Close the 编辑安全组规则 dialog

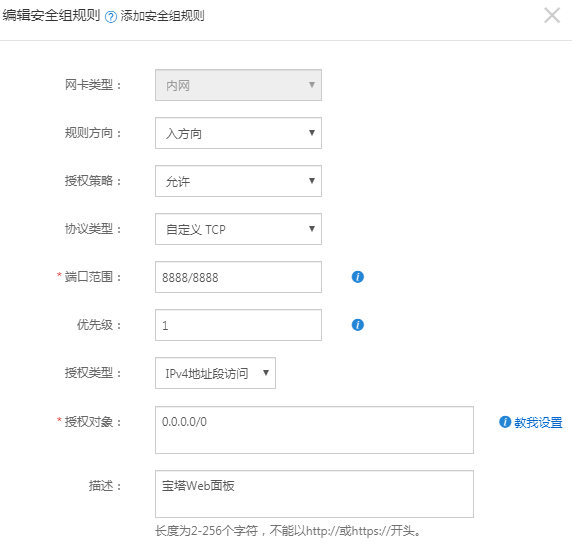pyautogui.click(x=552, y=15)
